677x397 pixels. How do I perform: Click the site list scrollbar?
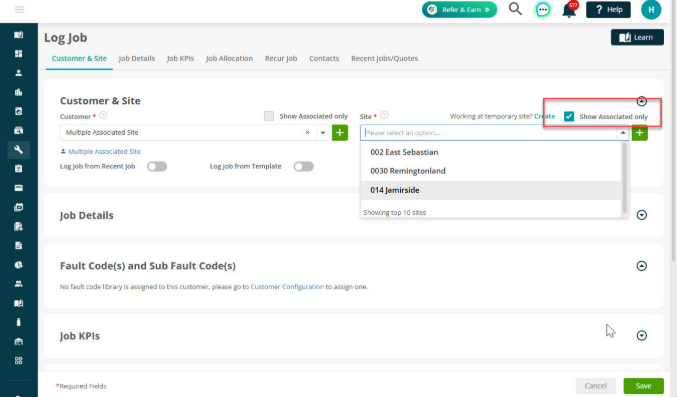pos(624,178)
